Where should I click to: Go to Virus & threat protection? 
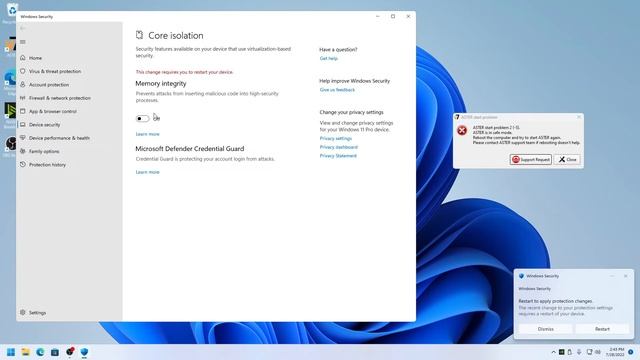[x=55, y=71]
